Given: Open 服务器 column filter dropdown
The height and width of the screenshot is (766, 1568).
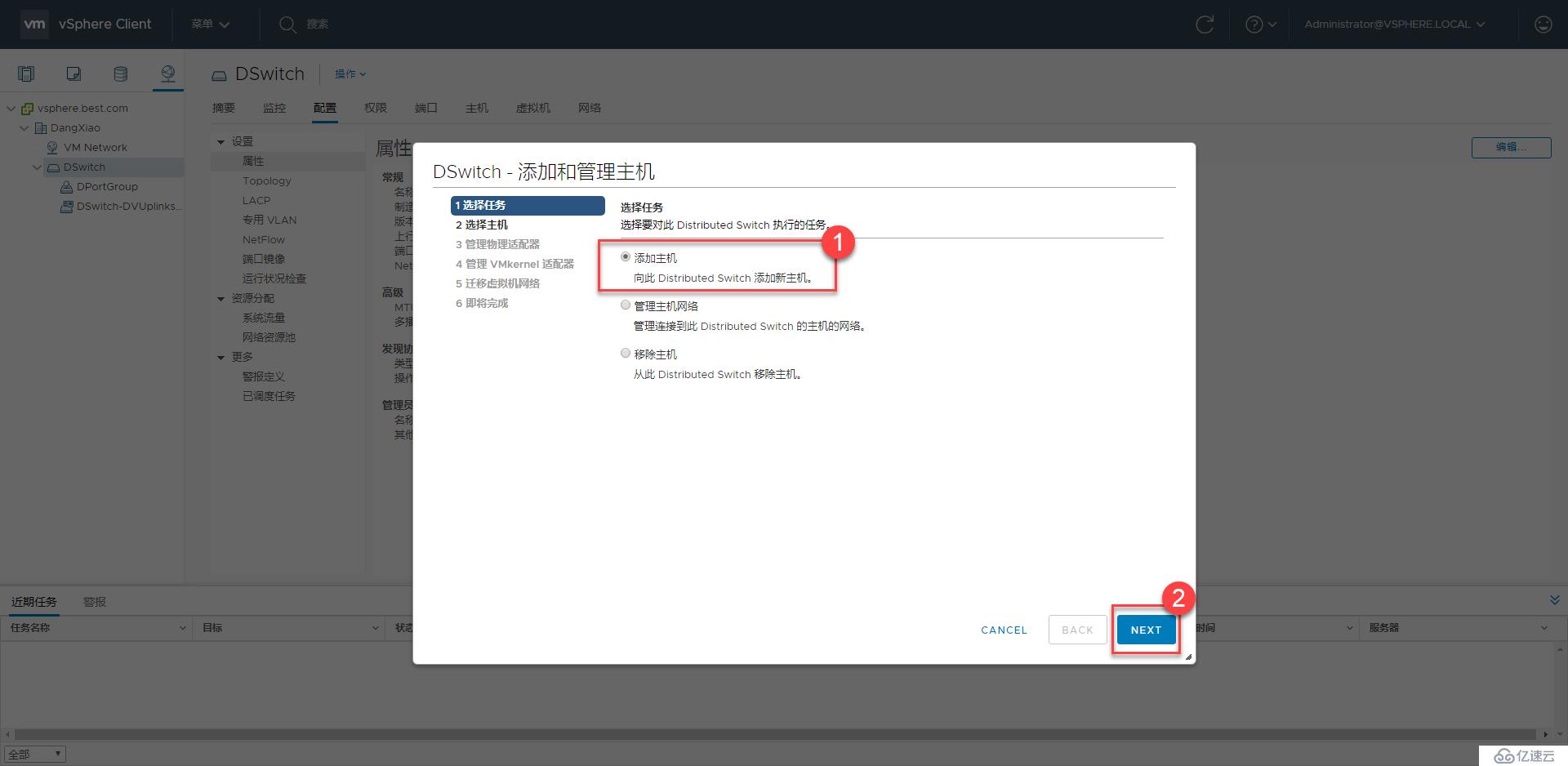Looking at the screenshot, I should coord(1544,628).
